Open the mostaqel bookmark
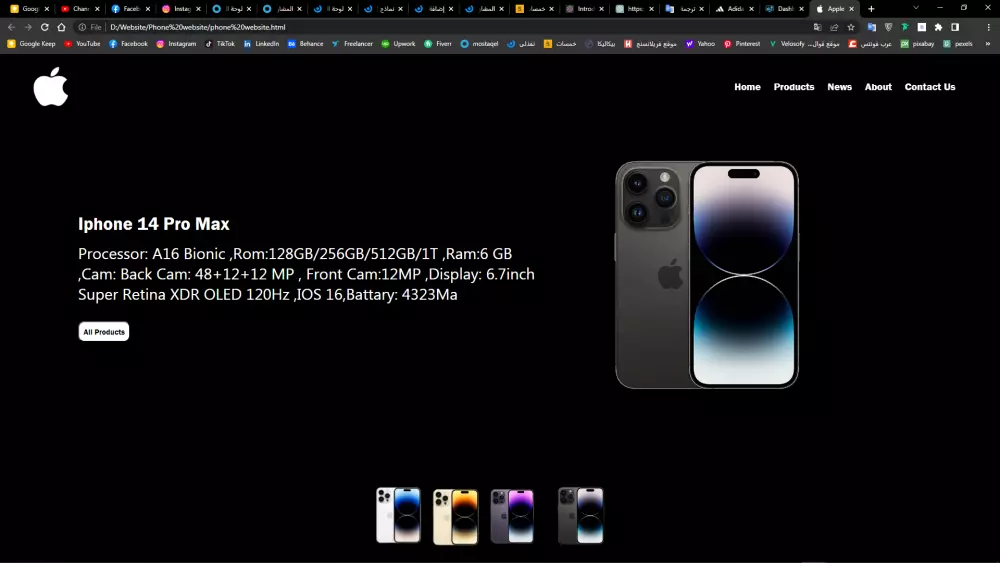 [479, 44]
